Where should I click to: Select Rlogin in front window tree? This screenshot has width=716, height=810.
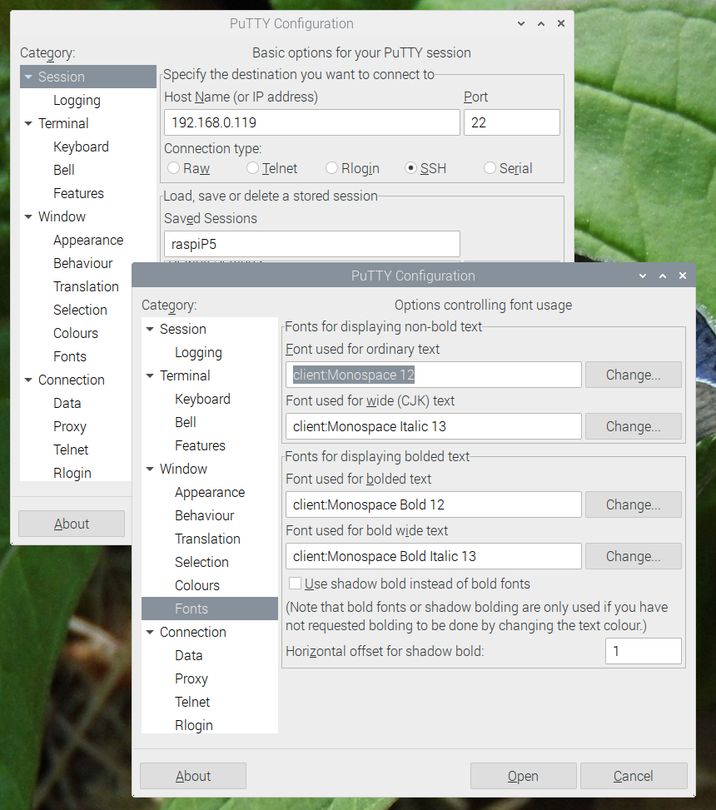194,725
